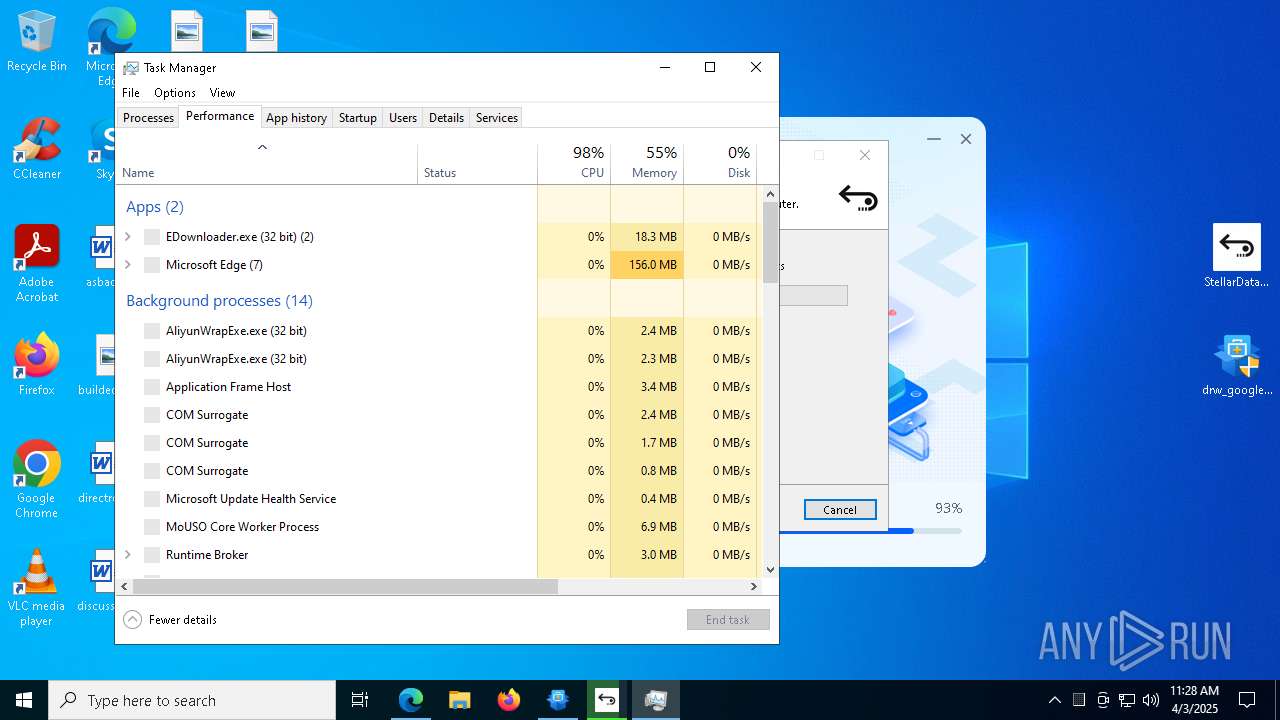1280x720 pixels.
Task: Click the horizontal scrollbar thumb in process list
Action: 345,587
